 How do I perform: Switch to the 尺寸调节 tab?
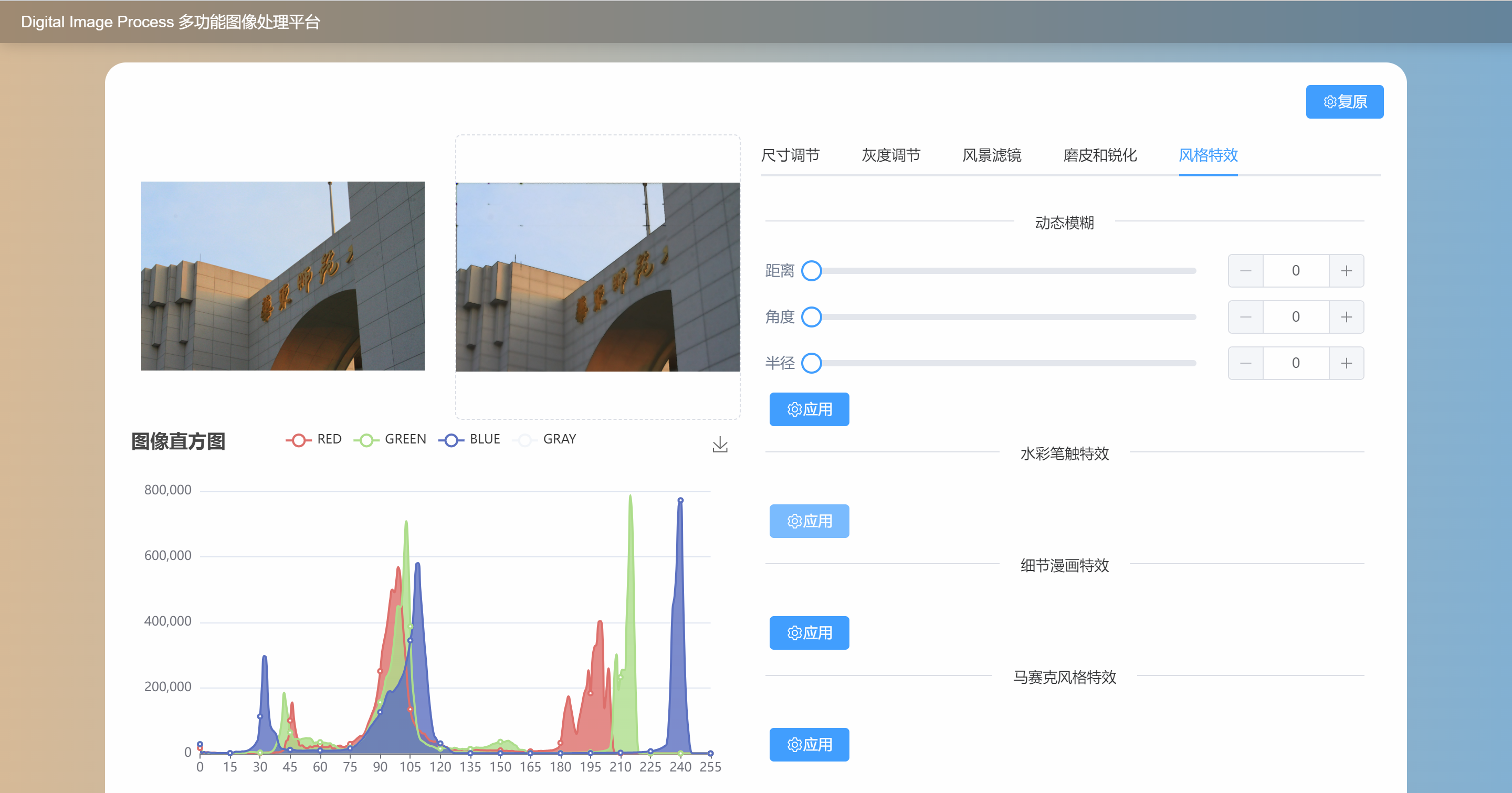point(791,155)
